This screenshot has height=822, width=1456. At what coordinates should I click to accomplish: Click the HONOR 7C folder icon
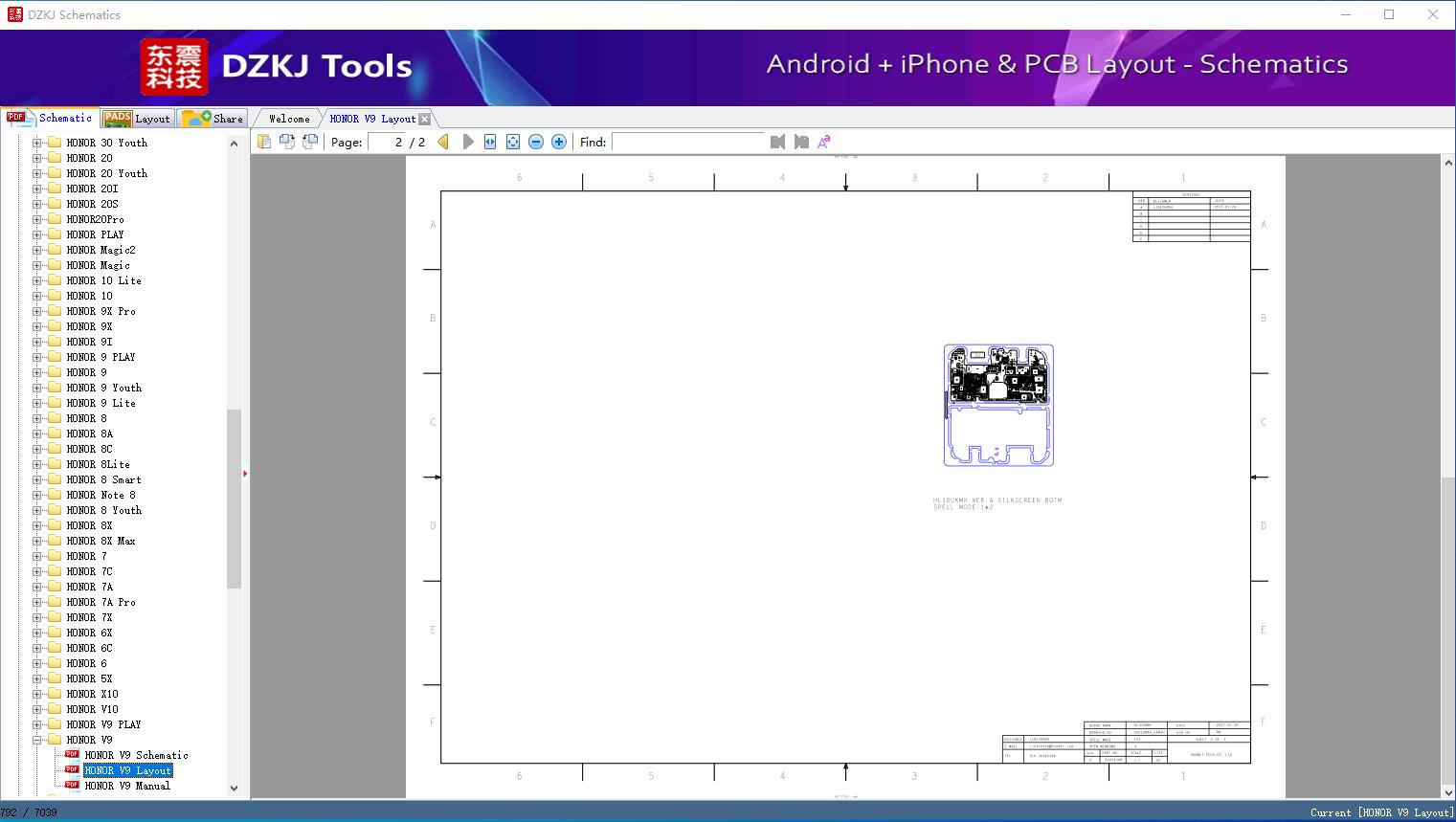pyautogui.click(x=55, y=571)
